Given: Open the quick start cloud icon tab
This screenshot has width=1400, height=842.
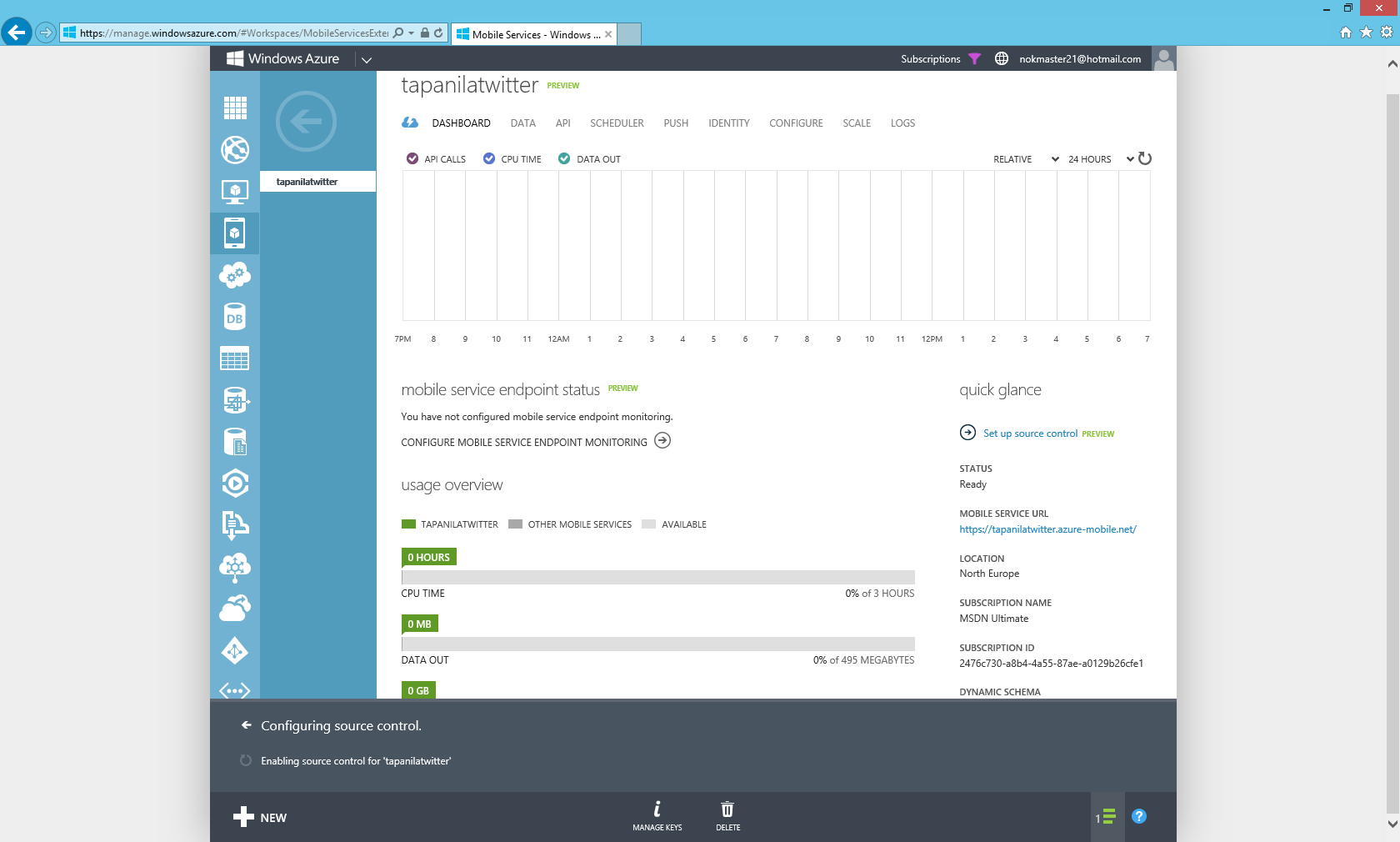Looking at the screenshot, I should coord(410,123).
